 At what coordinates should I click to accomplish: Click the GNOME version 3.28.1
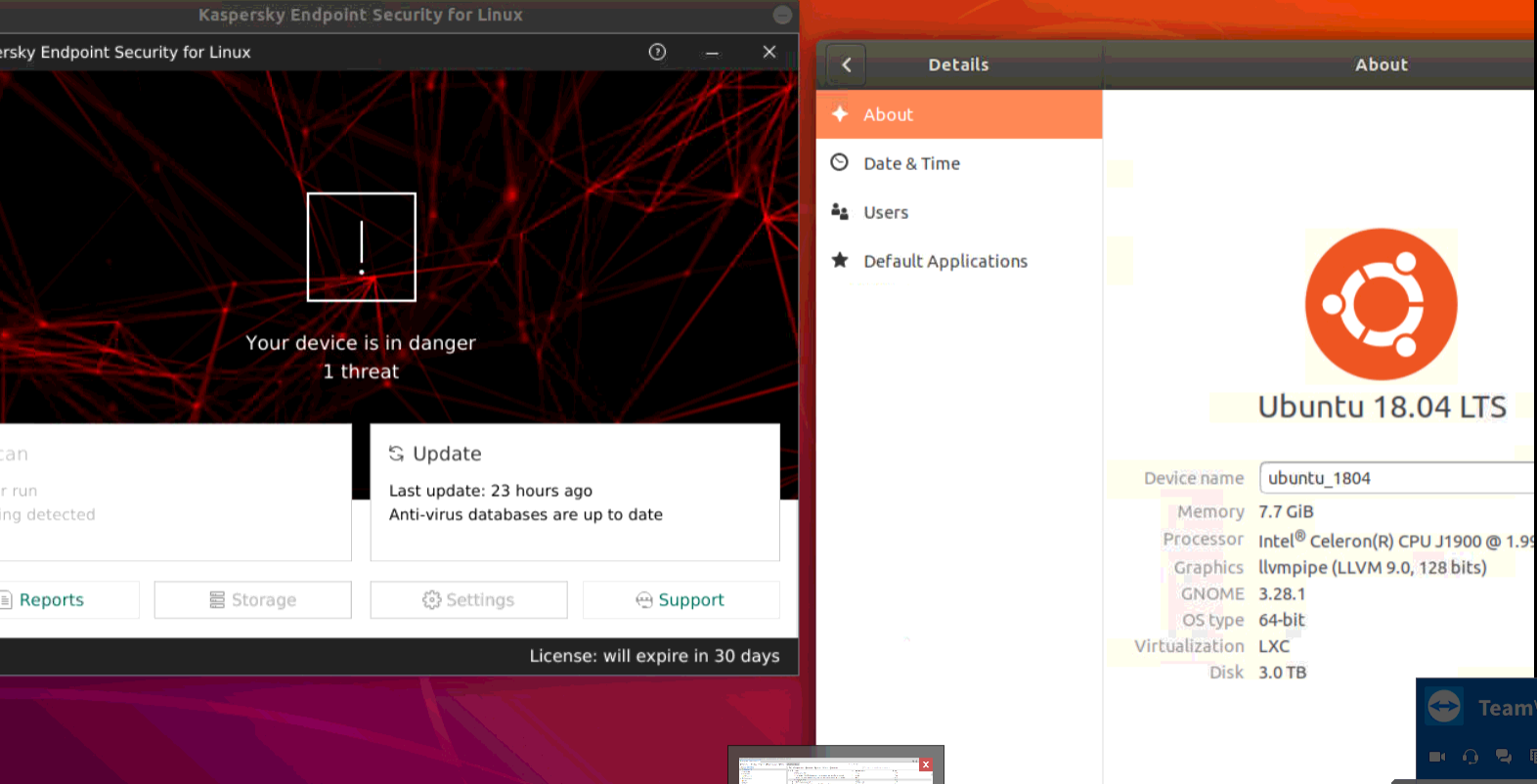[1282, 593]
